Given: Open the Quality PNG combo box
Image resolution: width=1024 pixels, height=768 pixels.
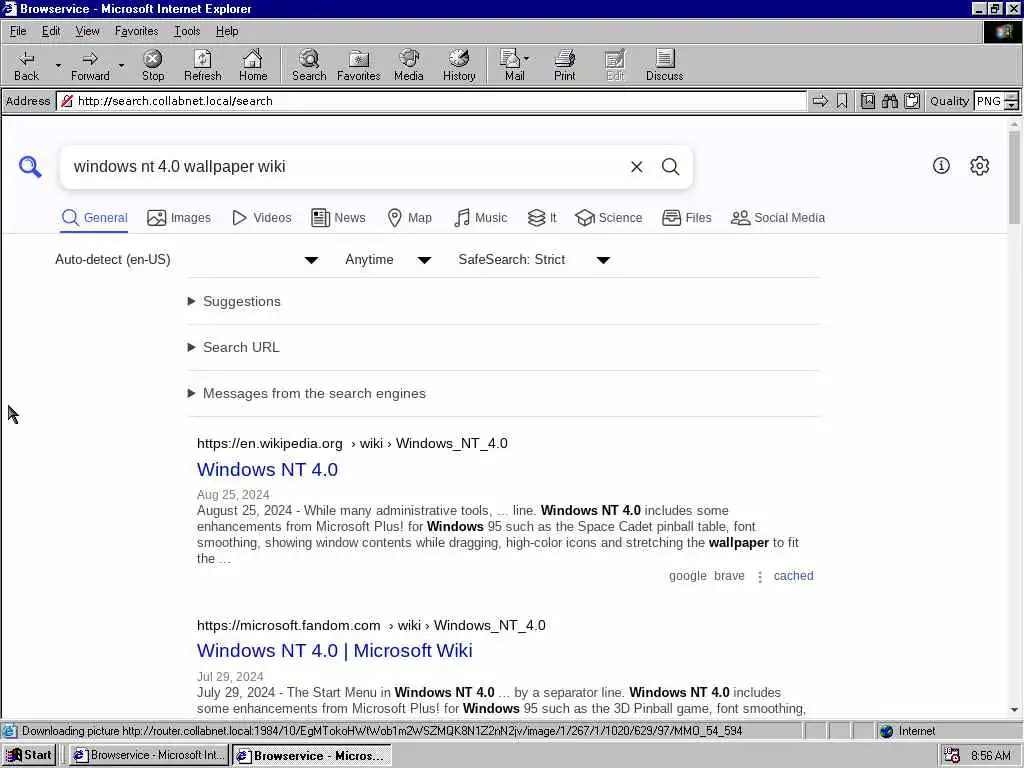Looking at the screenshot, I should coord(996,101).
